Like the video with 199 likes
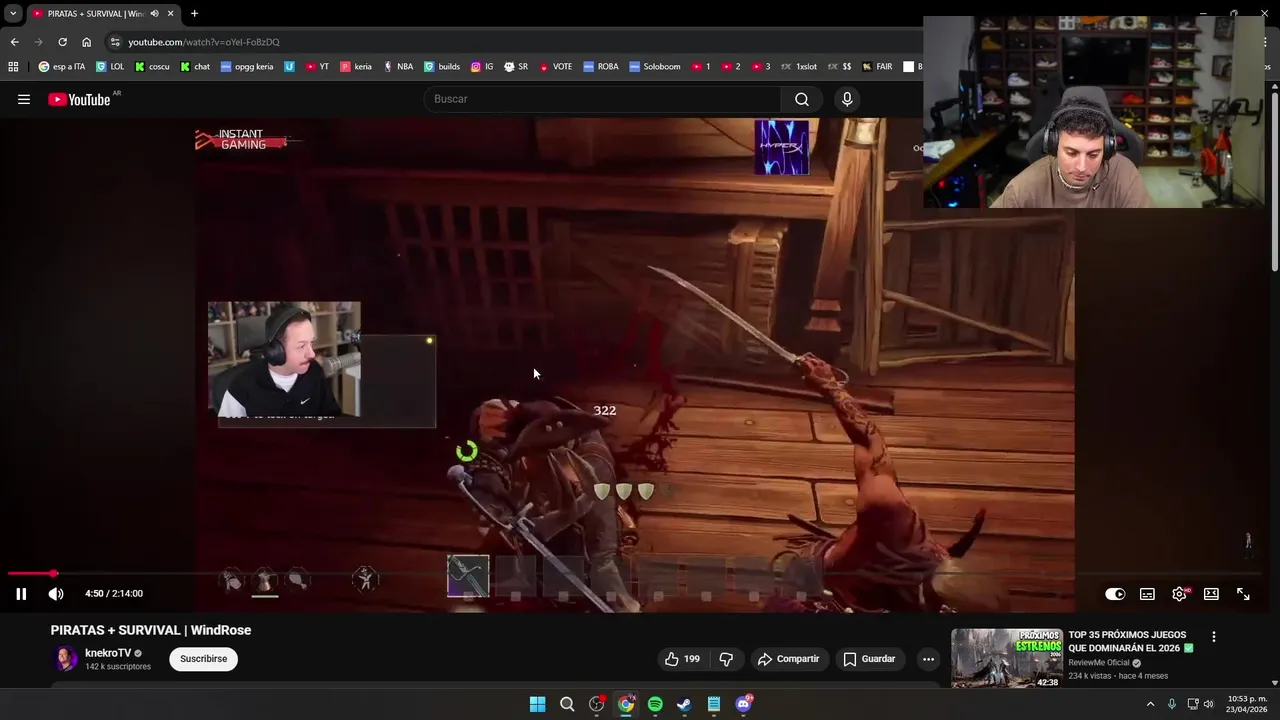 683,659
